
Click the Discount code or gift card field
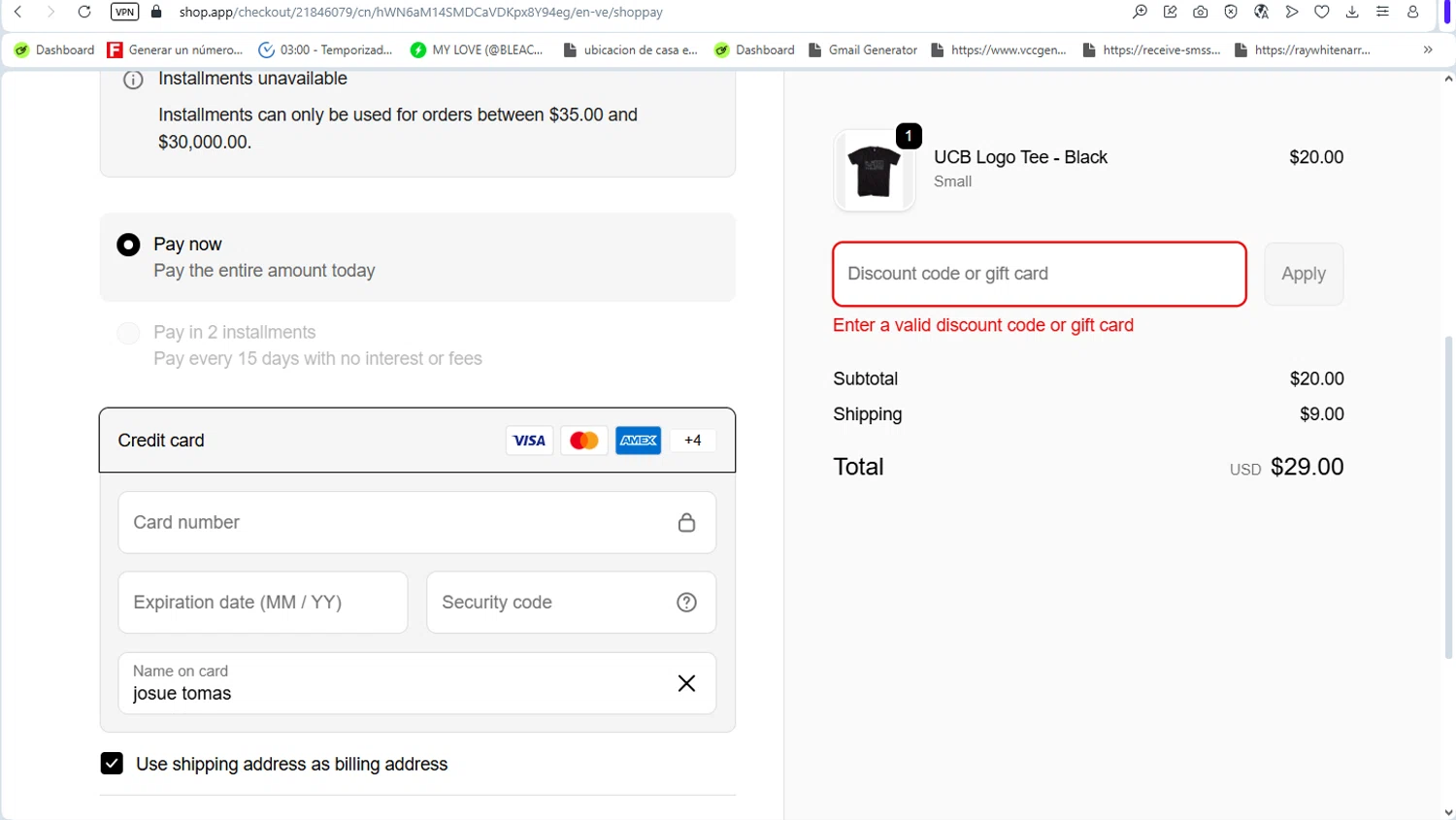pos(1039,275)
